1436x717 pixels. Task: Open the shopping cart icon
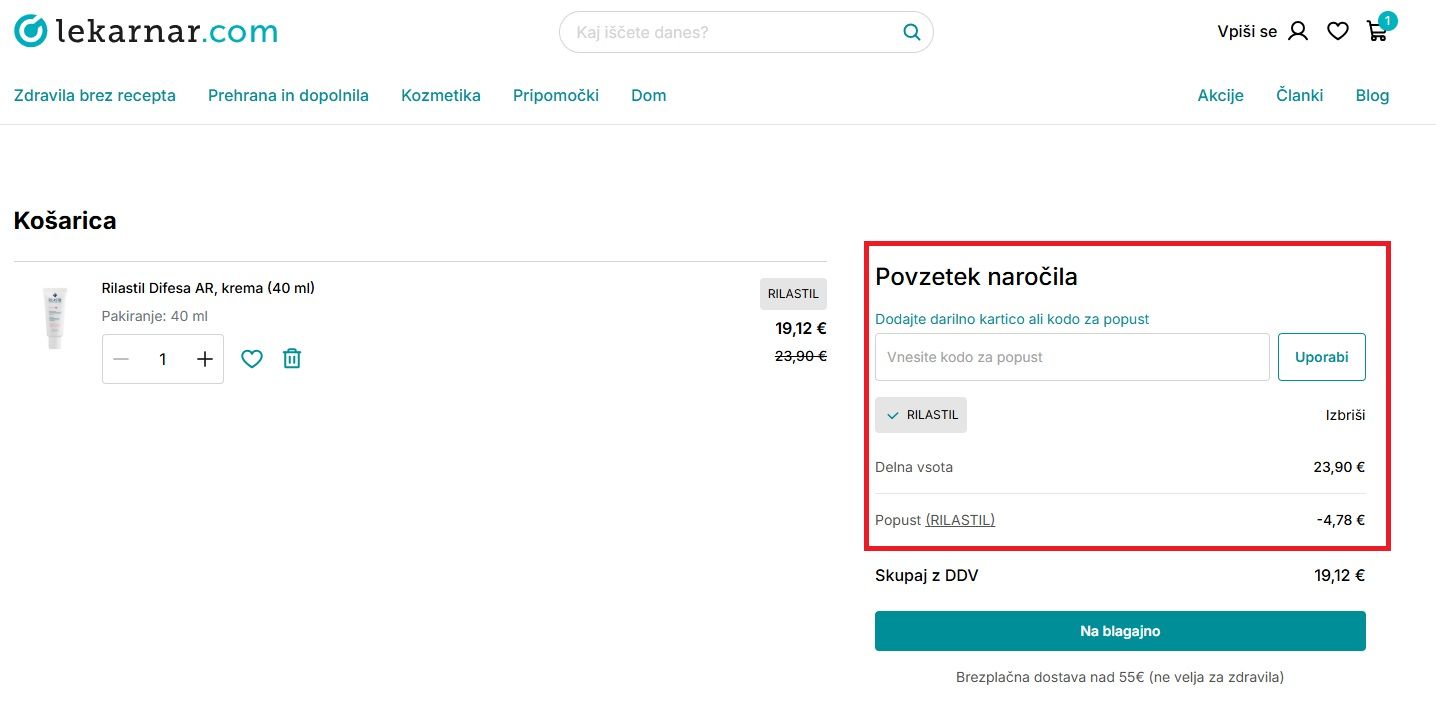point(1377,31)
